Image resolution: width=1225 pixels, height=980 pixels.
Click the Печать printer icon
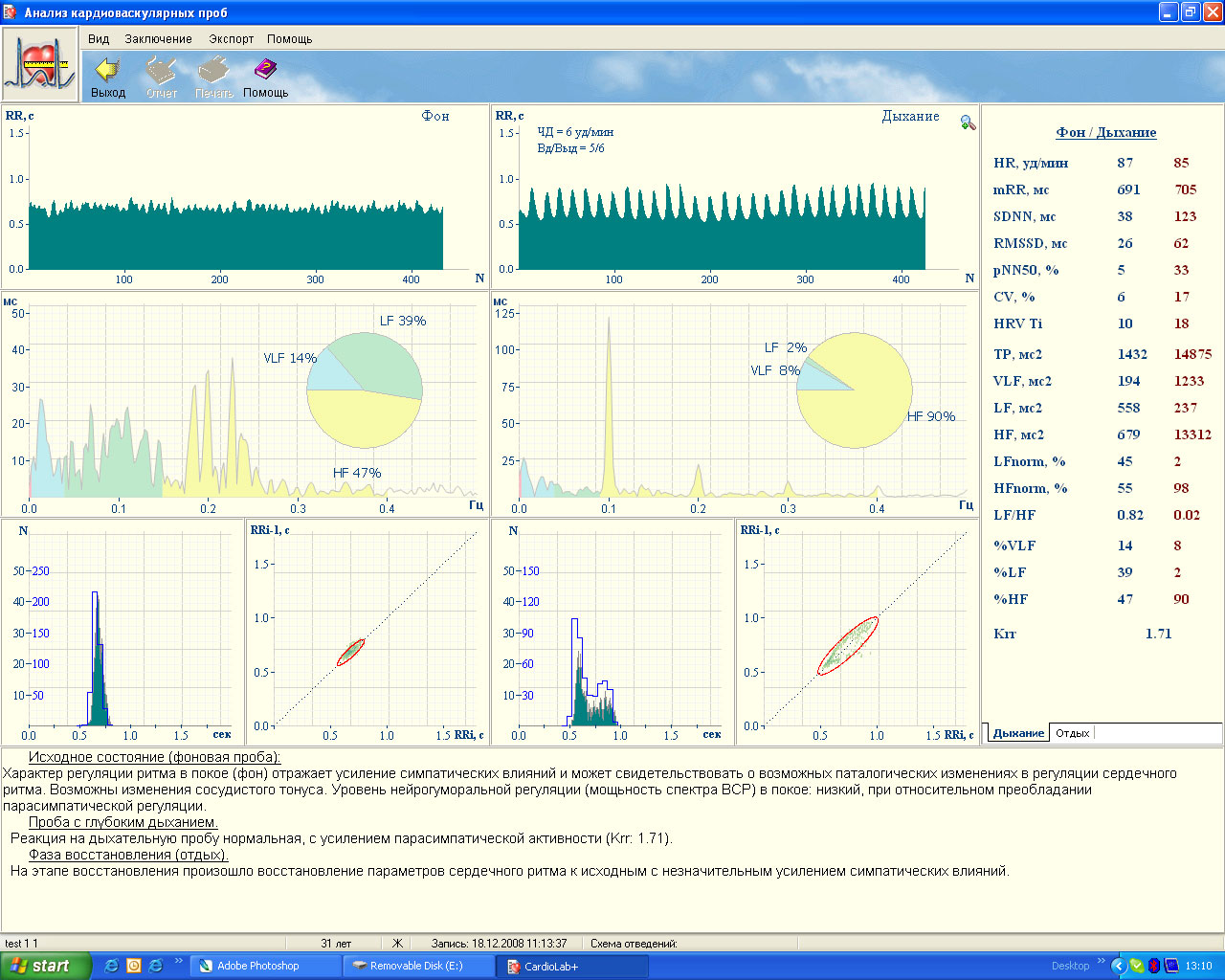pyautogui.click(x=213, y=71)
